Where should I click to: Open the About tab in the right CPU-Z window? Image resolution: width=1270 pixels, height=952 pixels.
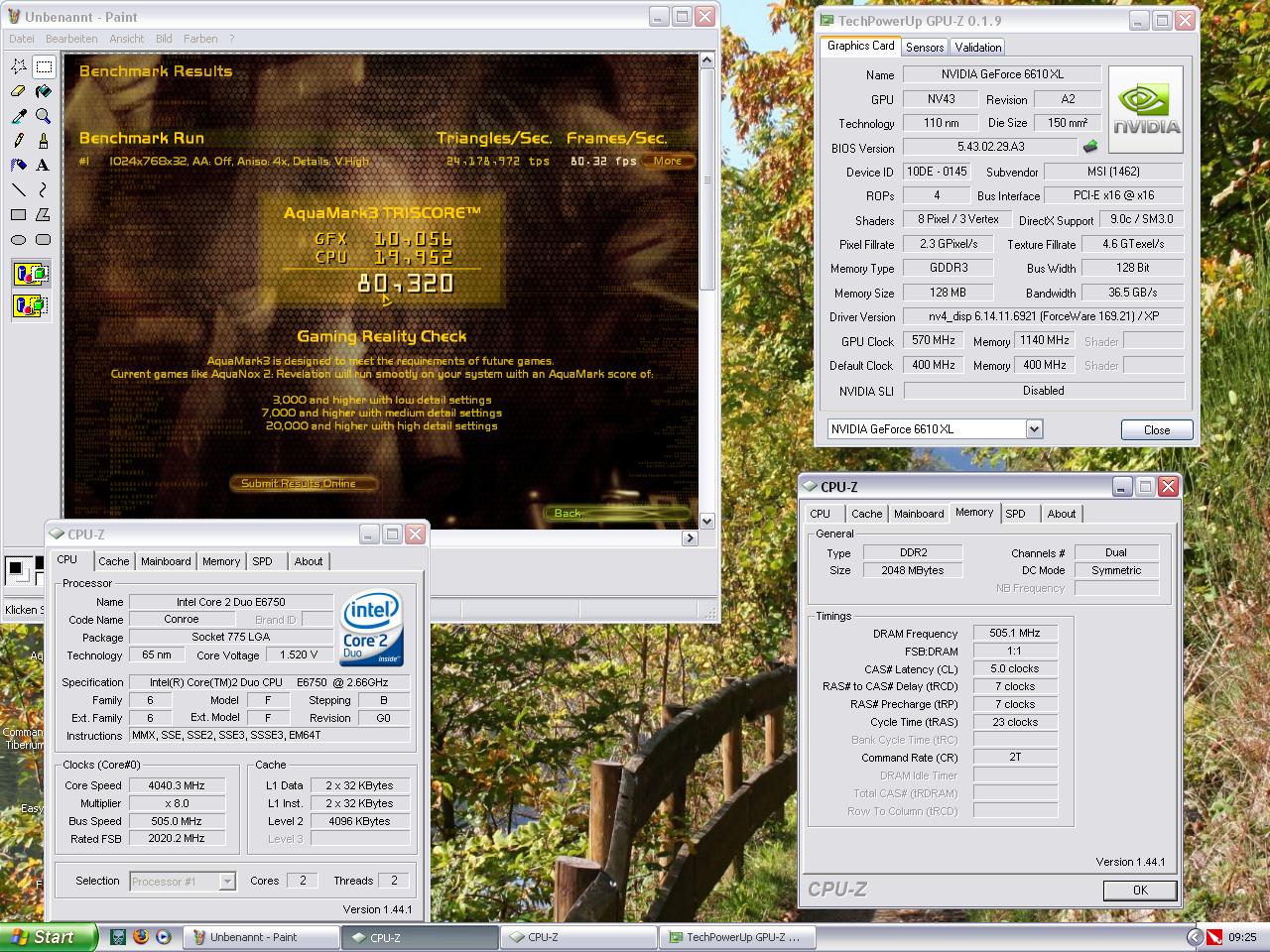point(1062,514)
